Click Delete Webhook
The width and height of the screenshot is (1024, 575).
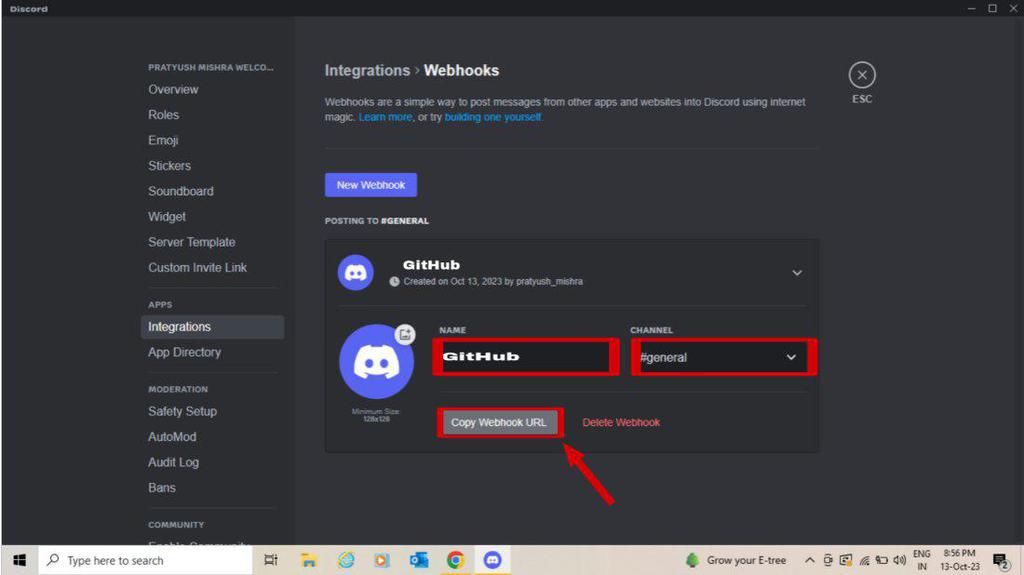click(620, 422)
